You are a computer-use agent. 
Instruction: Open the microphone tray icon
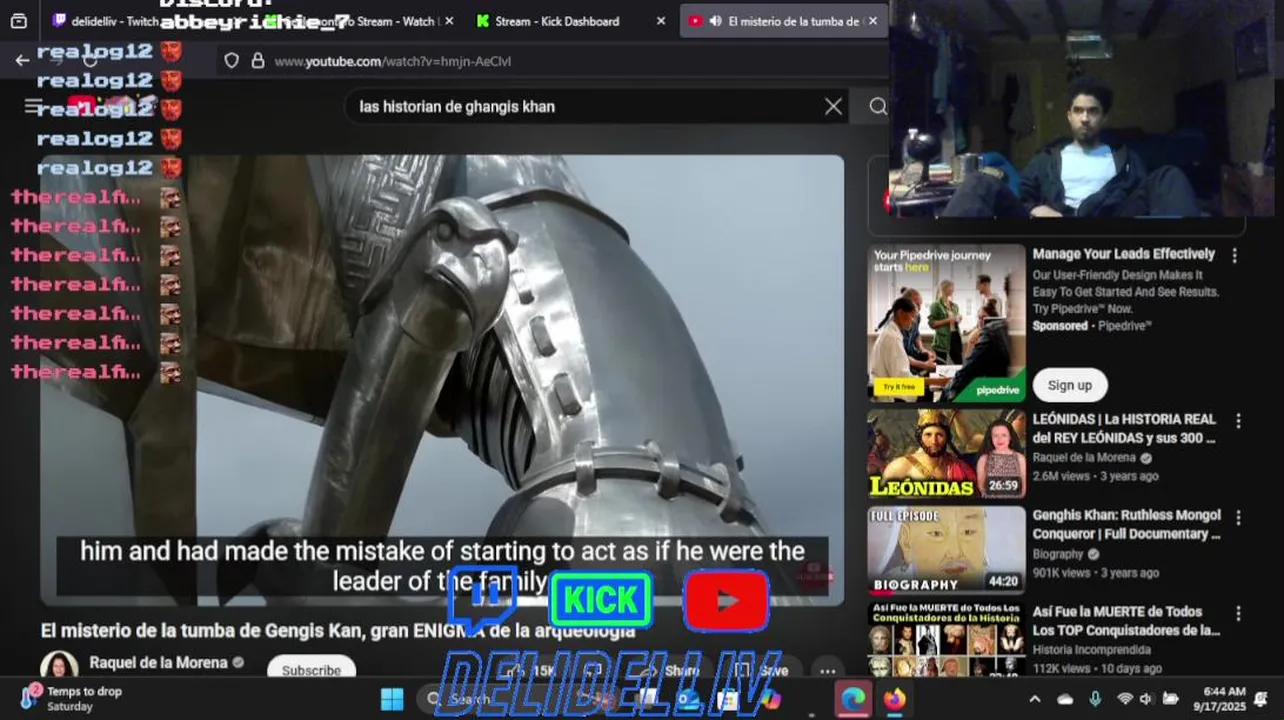click(1095, 699)
